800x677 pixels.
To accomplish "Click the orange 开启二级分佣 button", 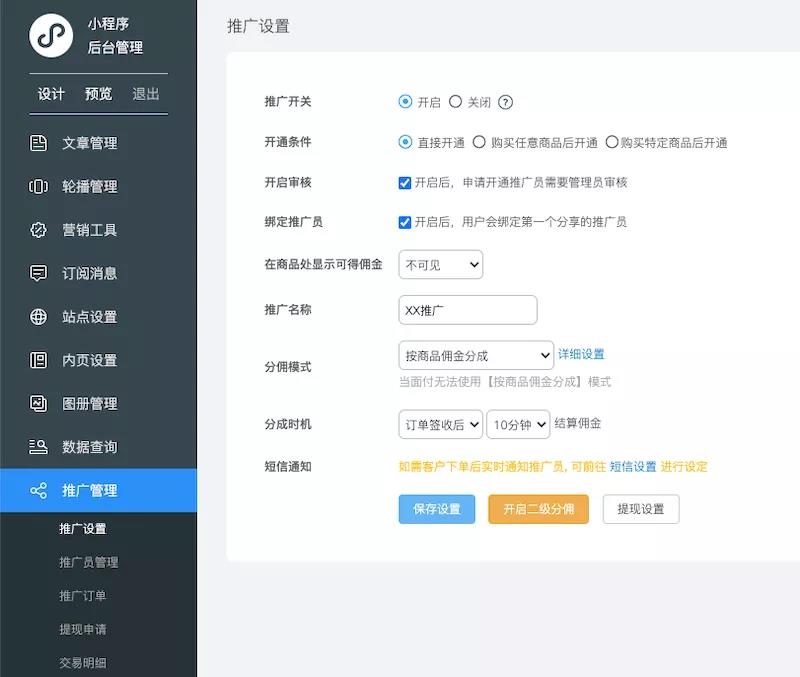I will click(538, 509).
